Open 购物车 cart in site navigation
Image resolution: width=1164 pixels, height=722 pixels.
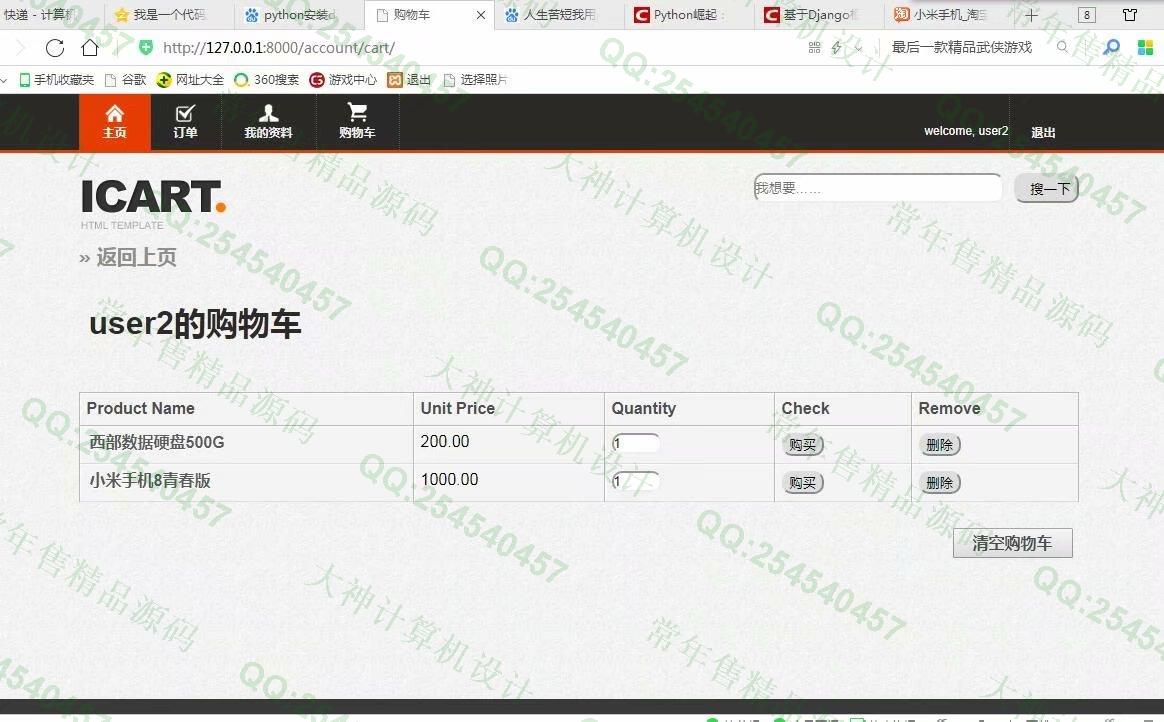coord(357,122)
